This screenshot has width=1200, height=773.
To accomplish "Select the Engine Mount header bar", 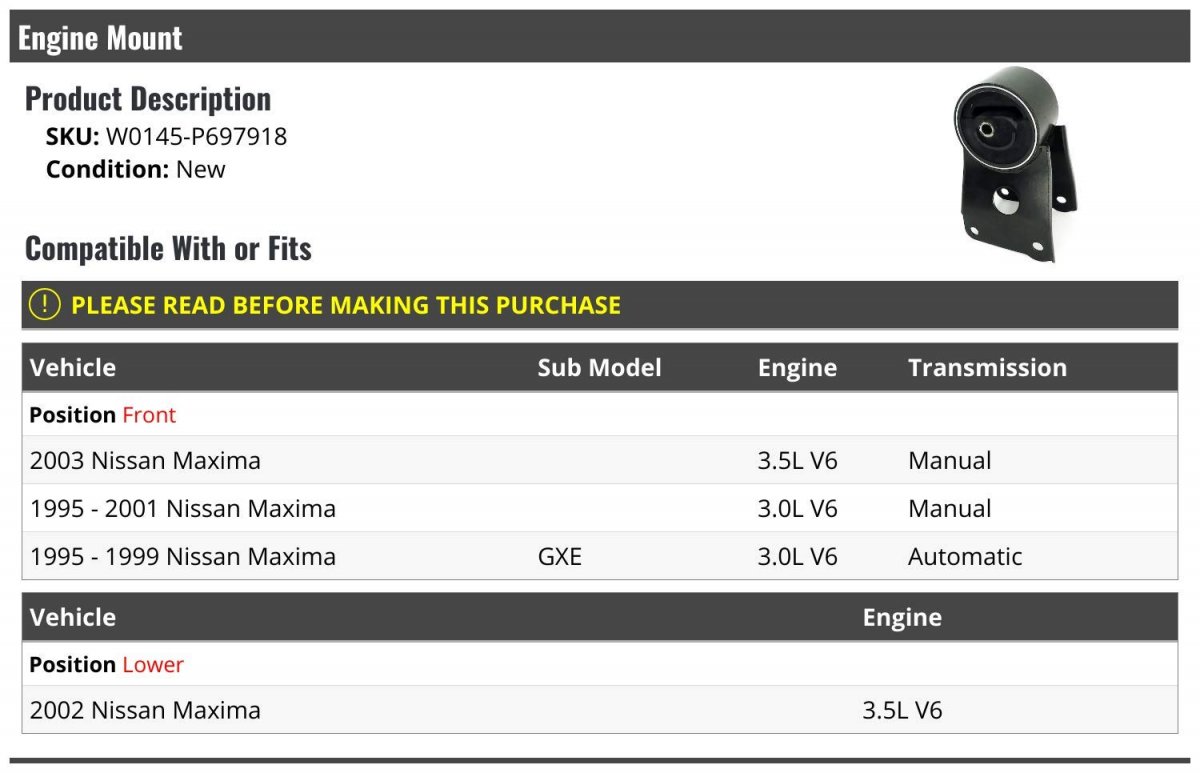I will tap(600, 37).
